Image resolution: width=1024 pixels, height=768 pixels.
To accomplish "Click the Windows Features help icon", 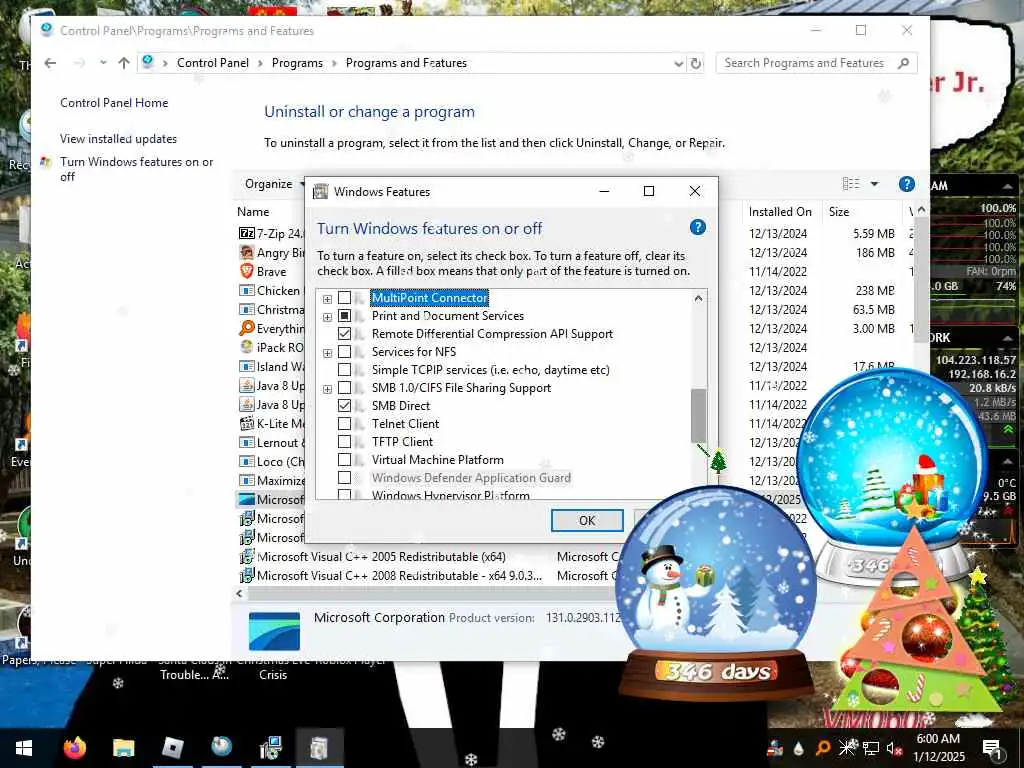I will point(697,227).
